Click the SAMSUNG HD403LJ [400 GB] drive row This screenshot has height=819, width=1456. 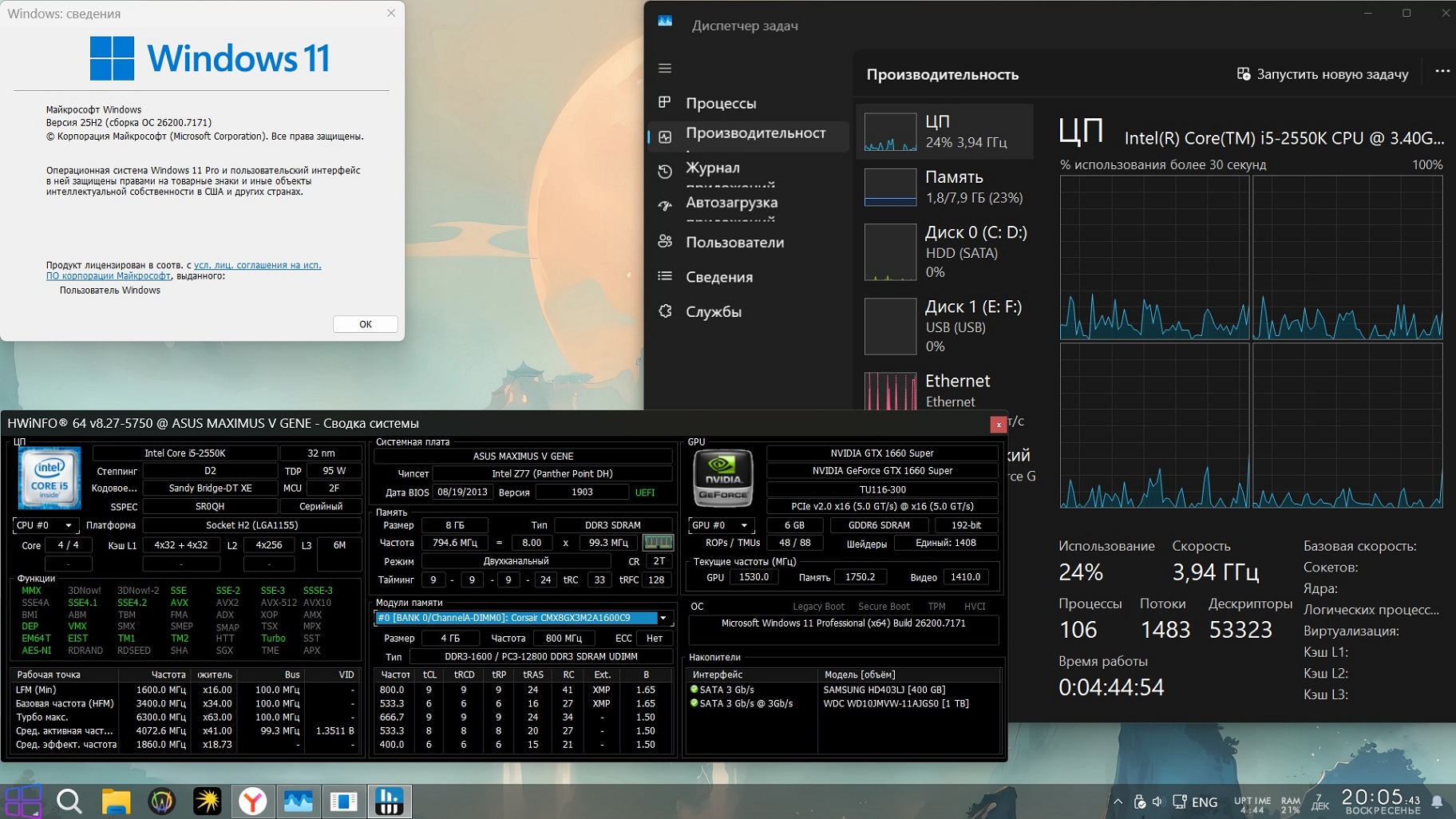click(843, 690)
